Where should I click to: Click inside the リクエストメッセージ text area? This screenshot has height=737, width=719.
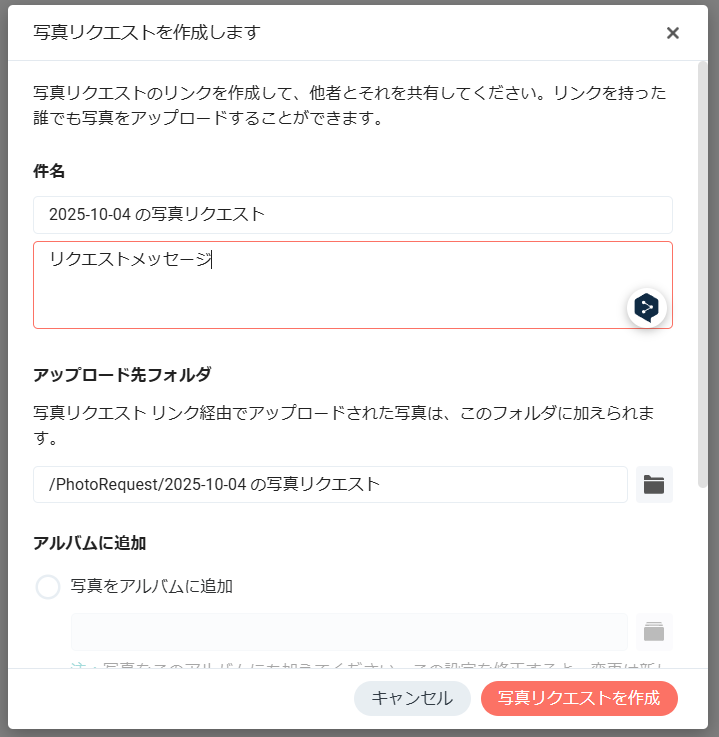click(353, 285)
